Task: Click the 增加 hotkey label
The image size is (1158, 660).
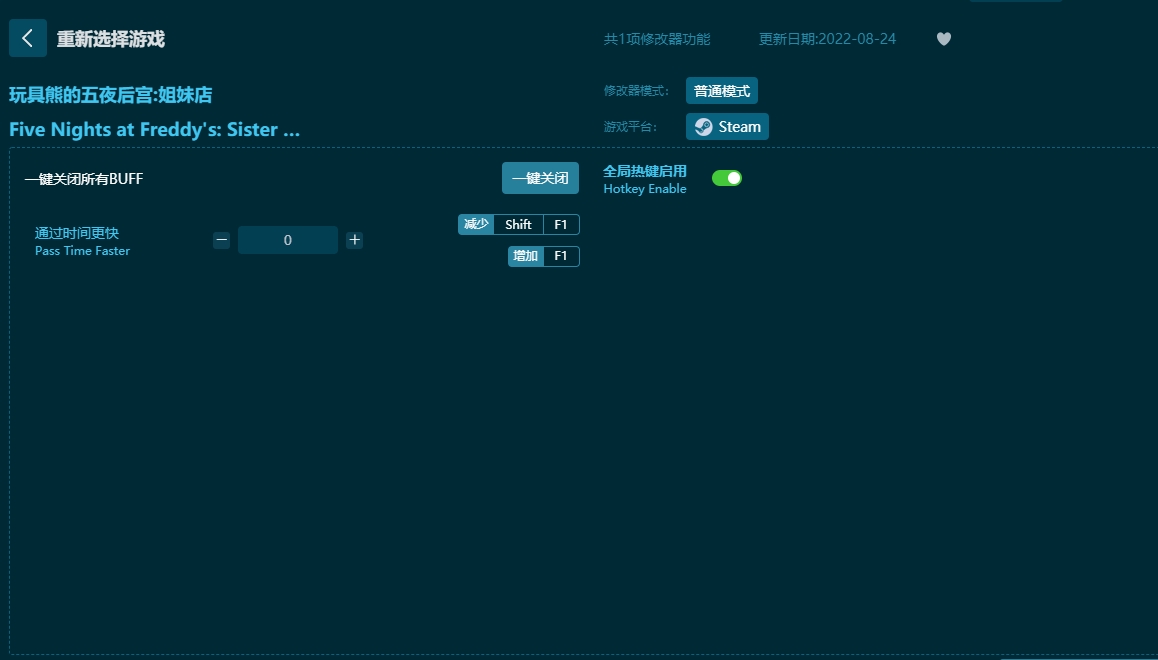Action: pos(526,256)
